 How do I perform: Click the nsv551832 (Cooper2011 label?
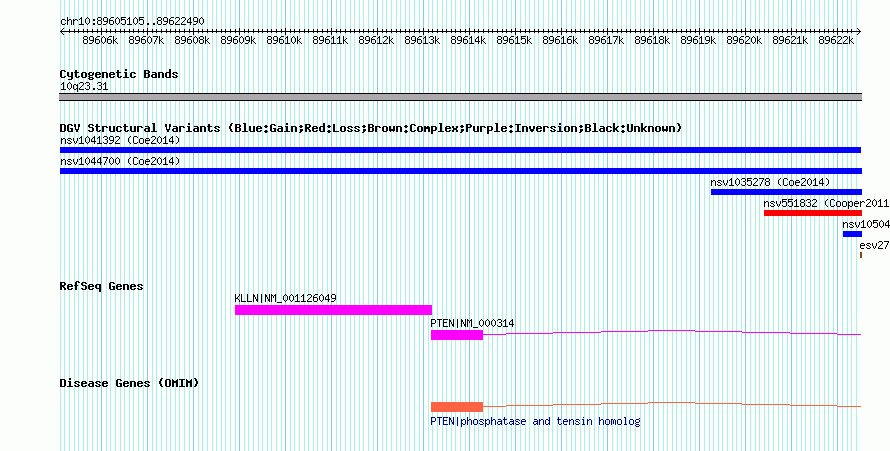coord(826,203)
